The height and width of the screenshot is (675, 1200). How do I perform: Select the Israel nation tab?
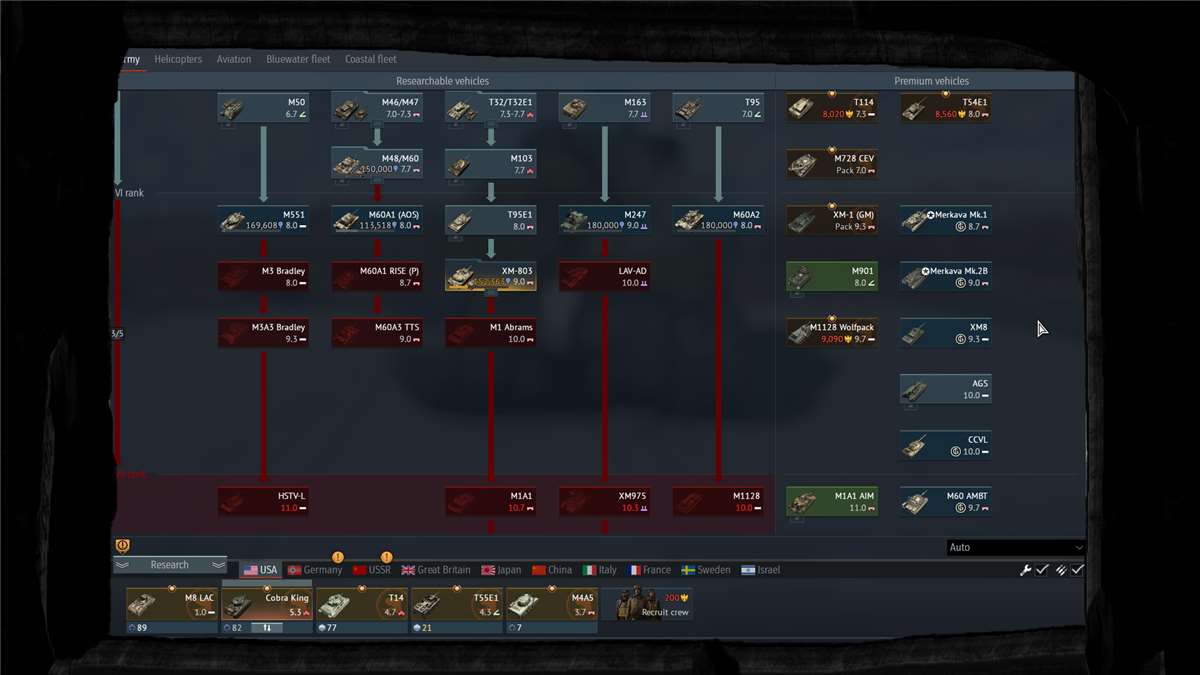[761, 570]
